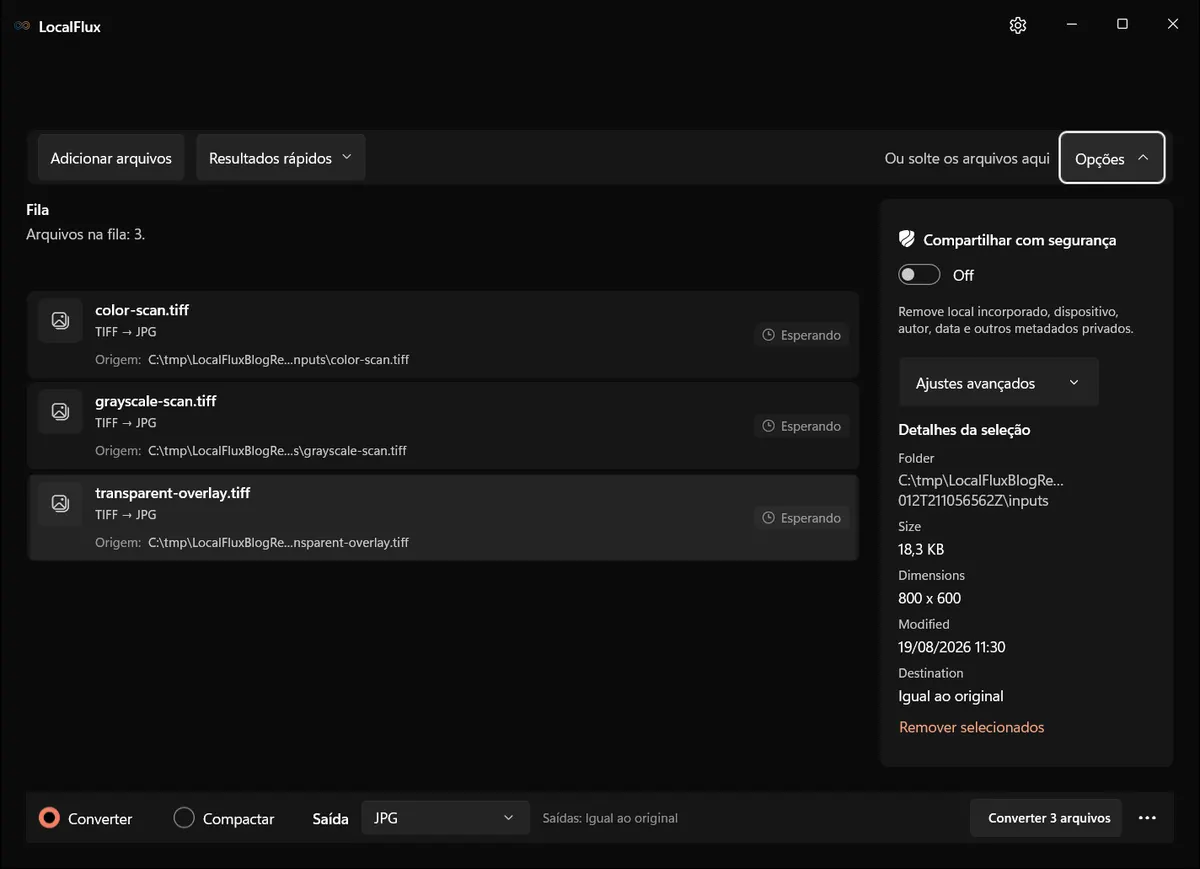
Task: Click origin path of transparent-overlay.tiff
Action: click(x=278, y=542)
